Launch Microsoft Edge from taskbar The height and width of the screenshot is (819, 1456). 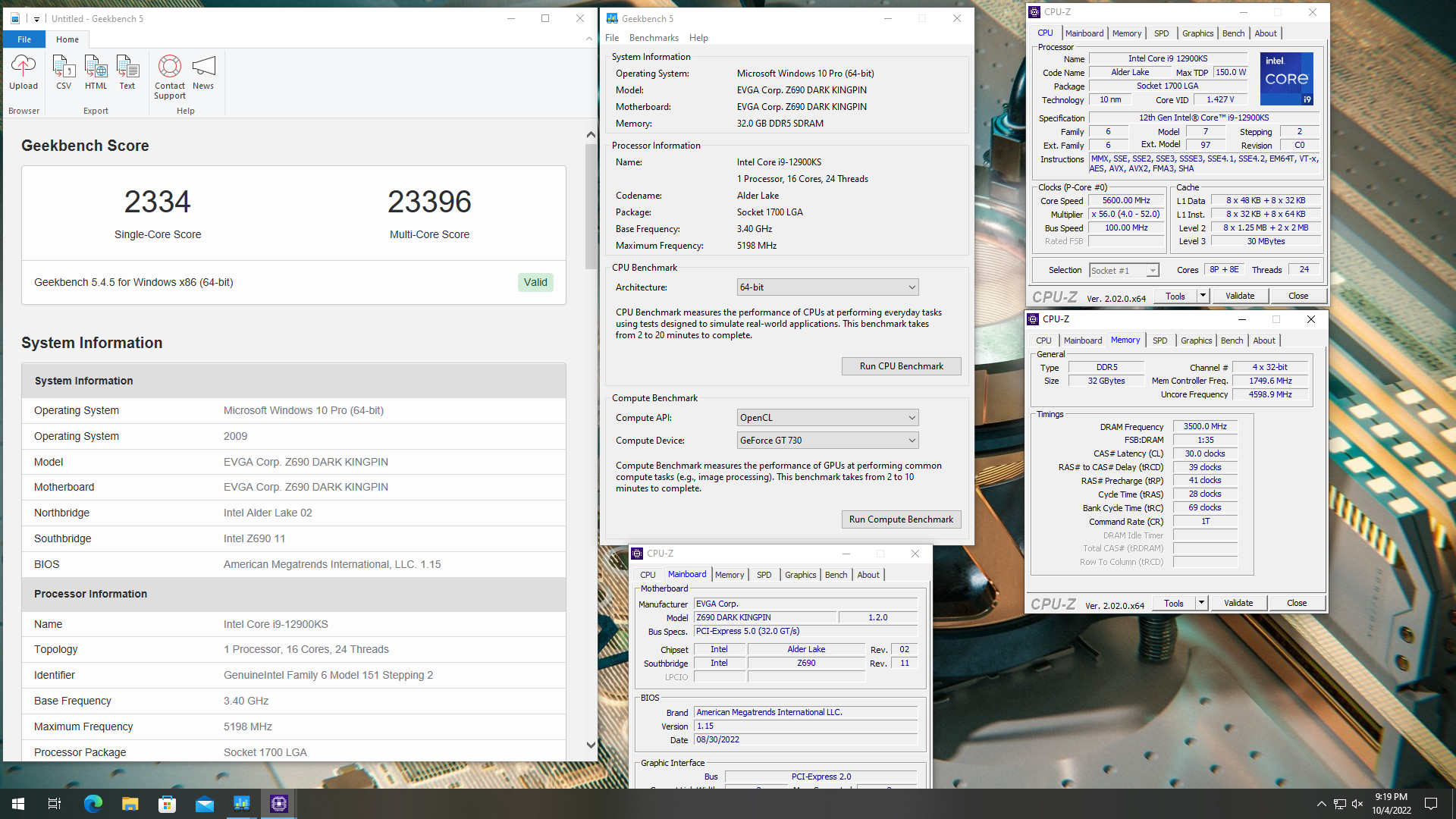point(93,804)
